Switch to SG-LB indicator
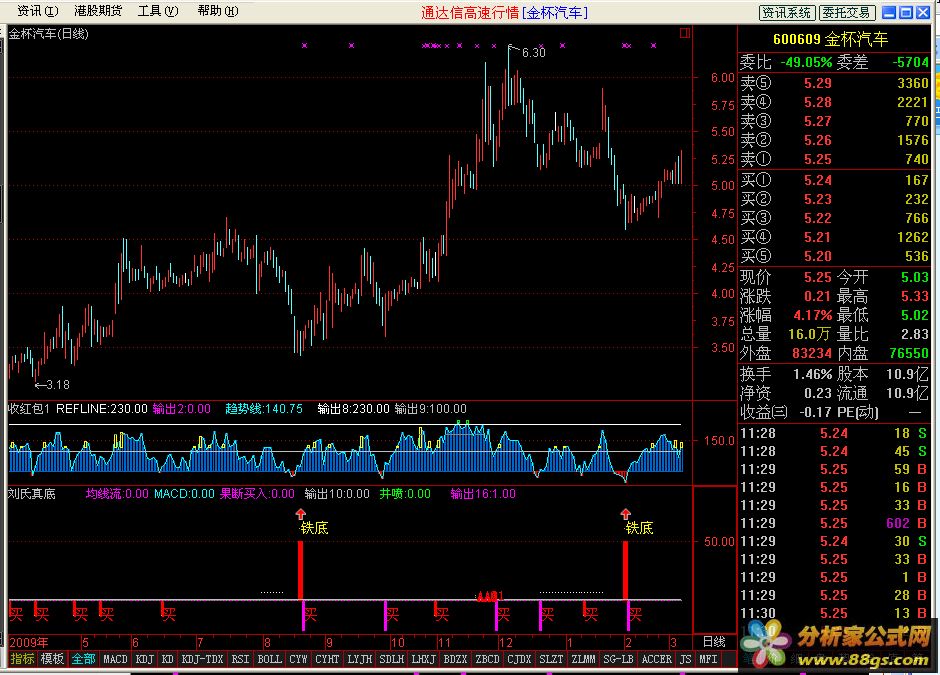 [618, 659]
